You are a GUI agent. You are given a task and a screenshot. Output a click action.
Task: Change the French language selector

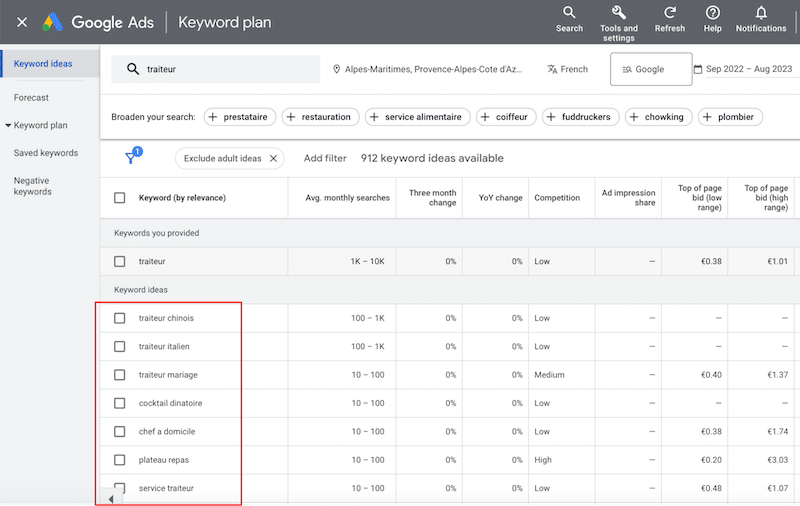pyautogui.click(x=568, y=70)
